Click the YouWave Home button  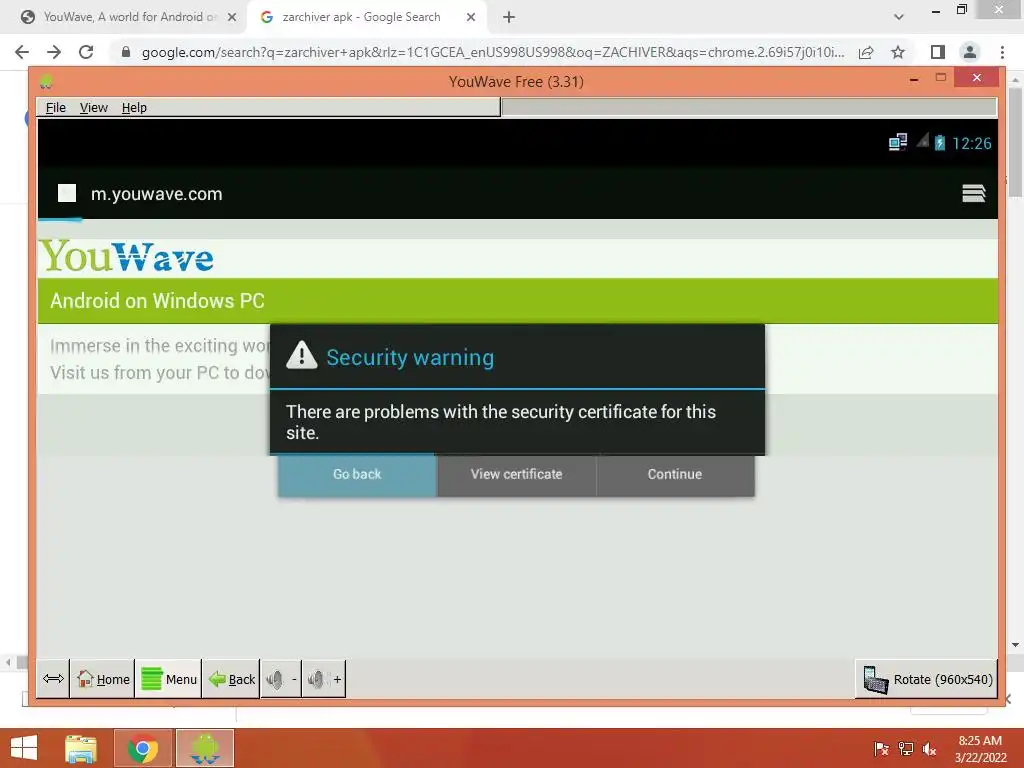click(x=103, y=679)
